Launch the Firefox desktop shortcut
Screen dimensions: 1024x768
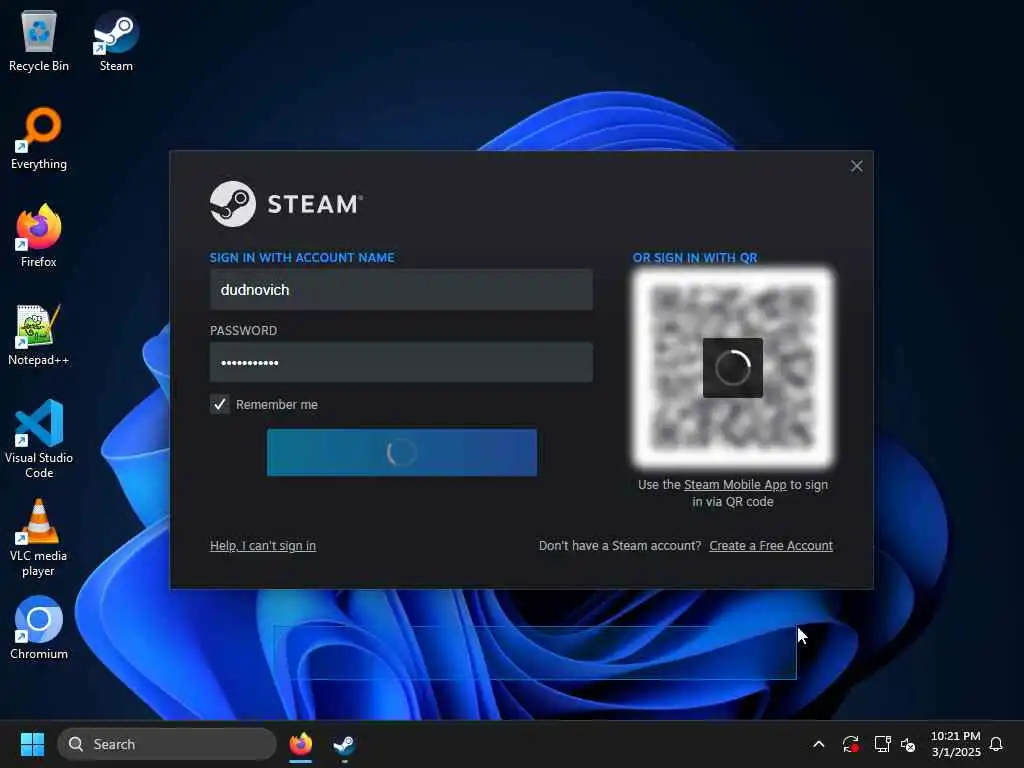(x=39, y=236)
